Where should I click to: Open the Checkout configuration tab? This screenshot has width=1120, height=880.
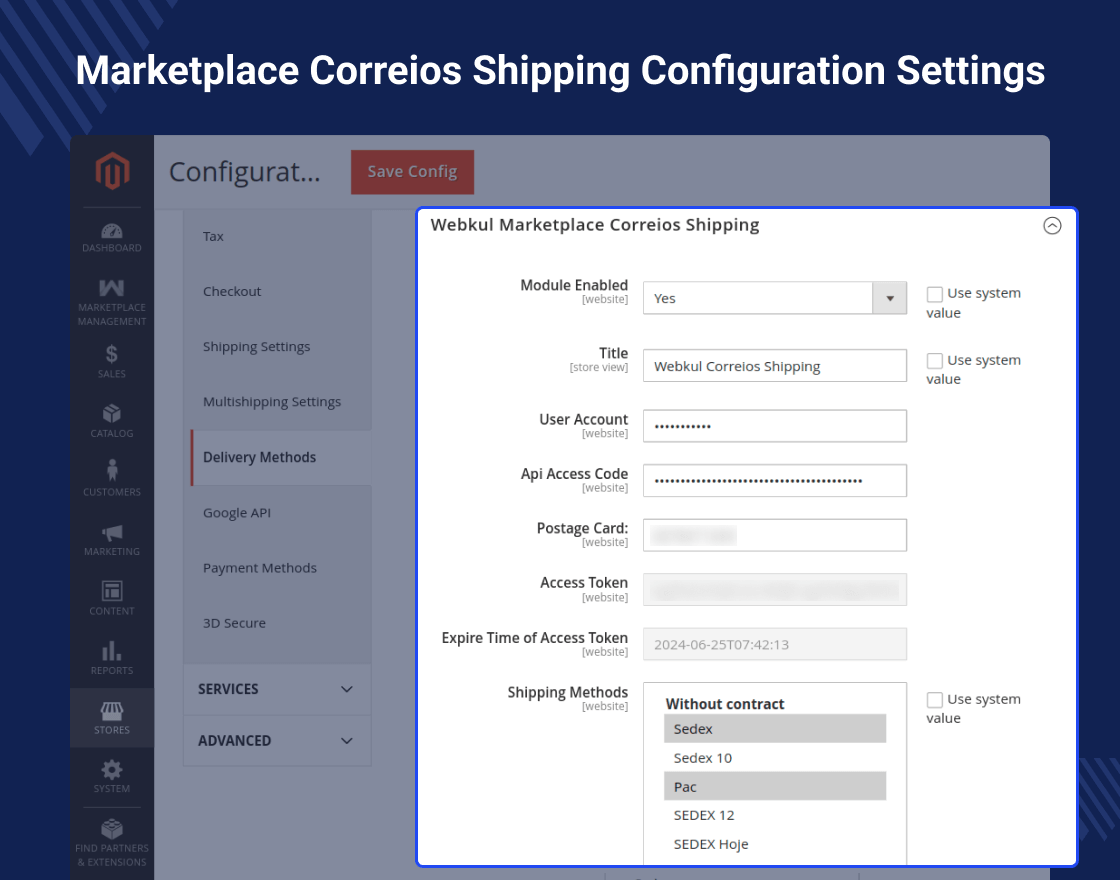pos(277,291)
